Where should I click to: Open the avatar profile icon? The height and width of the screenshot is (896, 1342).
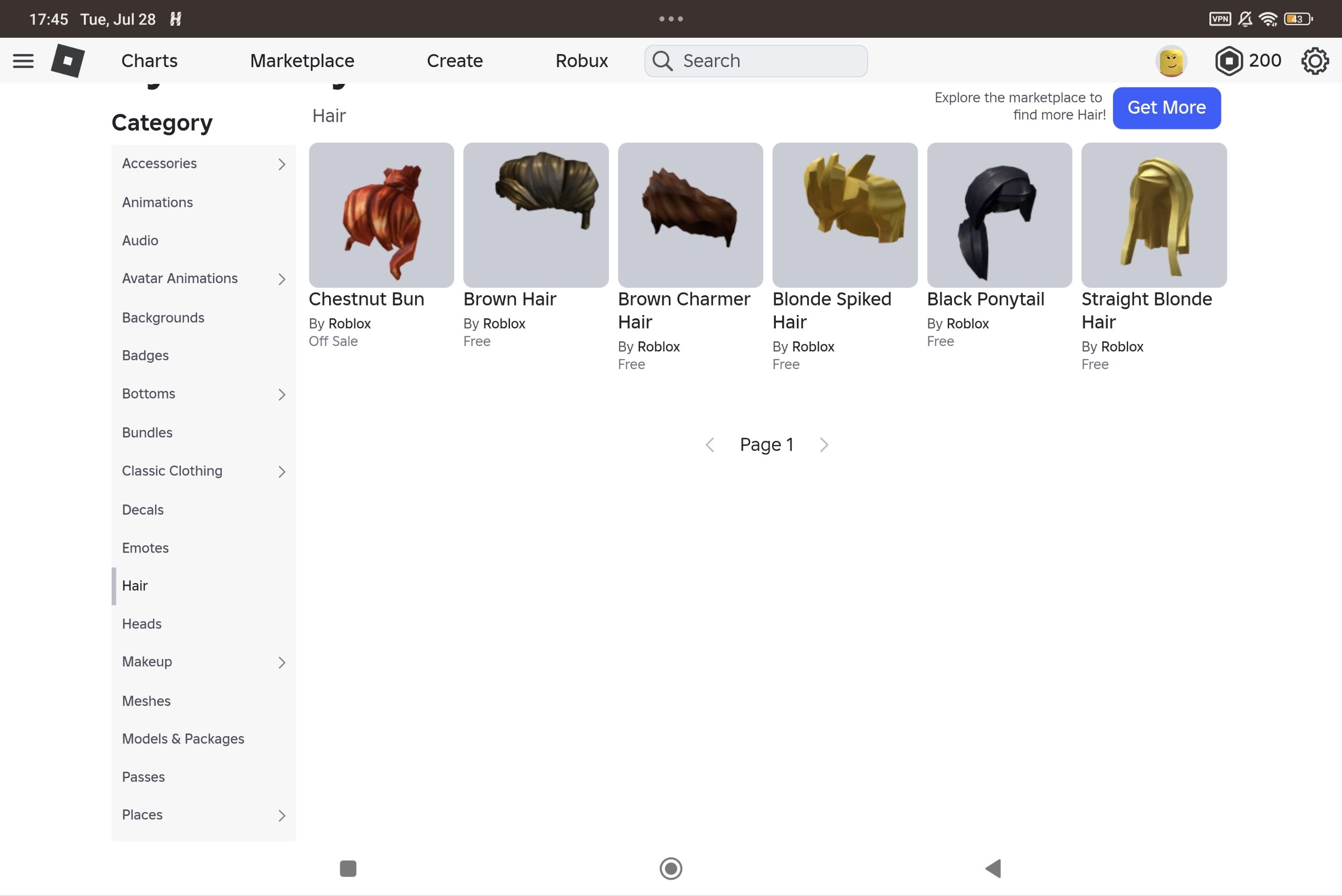coord(1171,61)
